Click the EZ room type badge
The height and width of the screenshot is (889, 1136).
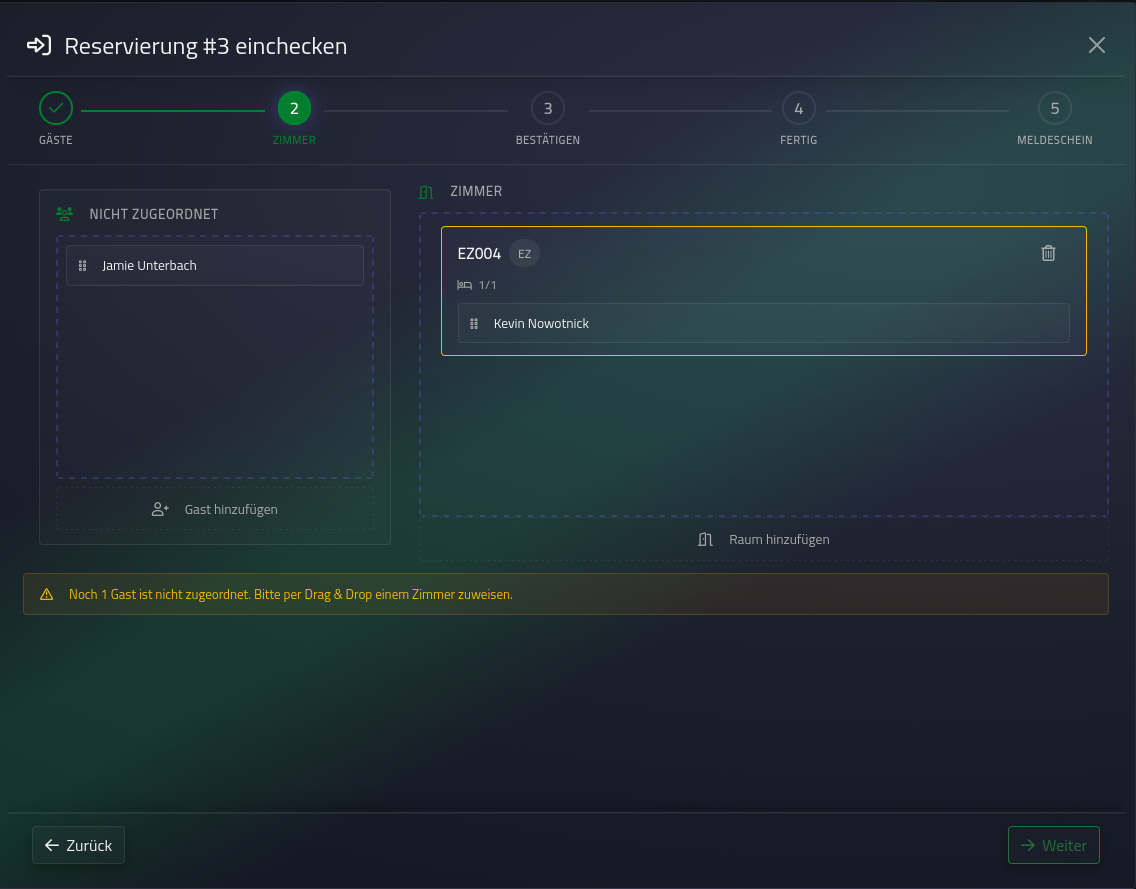(x=525, y=254)
